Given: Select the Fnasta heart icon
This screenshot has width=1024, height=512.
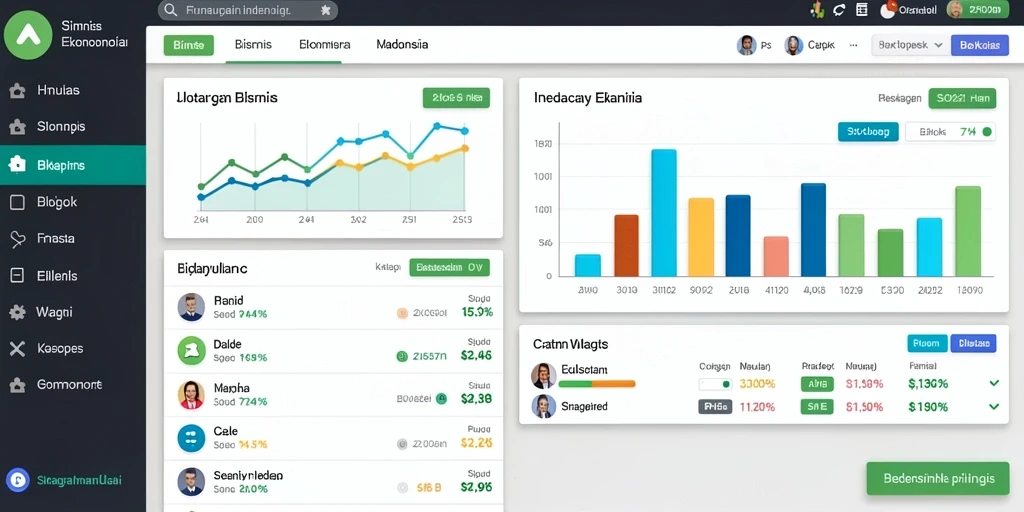Looking at the screenshot, I should point(18,239).
